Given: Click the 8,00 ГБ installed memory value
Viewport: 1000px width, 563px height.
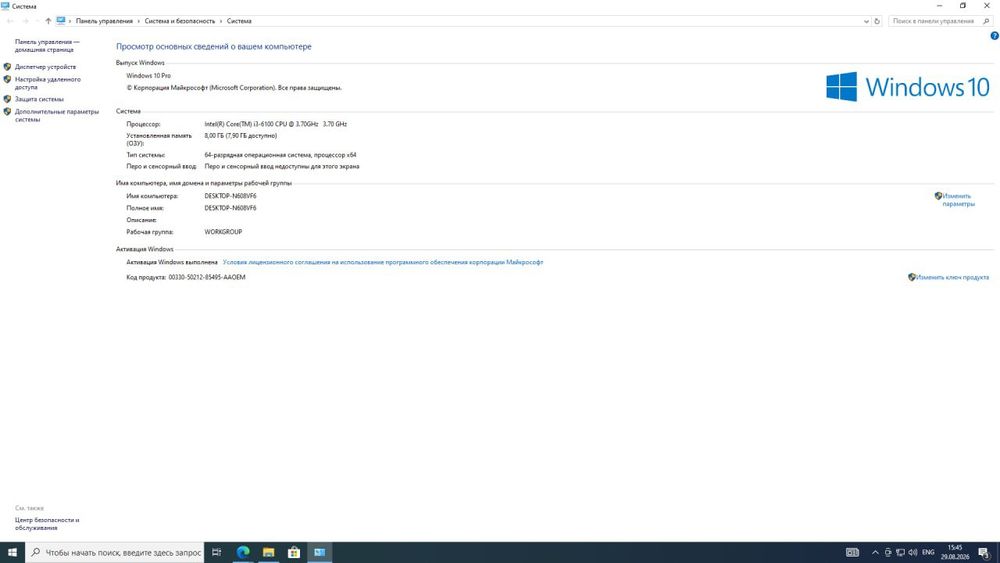Looking at the screenshot, I should 240,136.
